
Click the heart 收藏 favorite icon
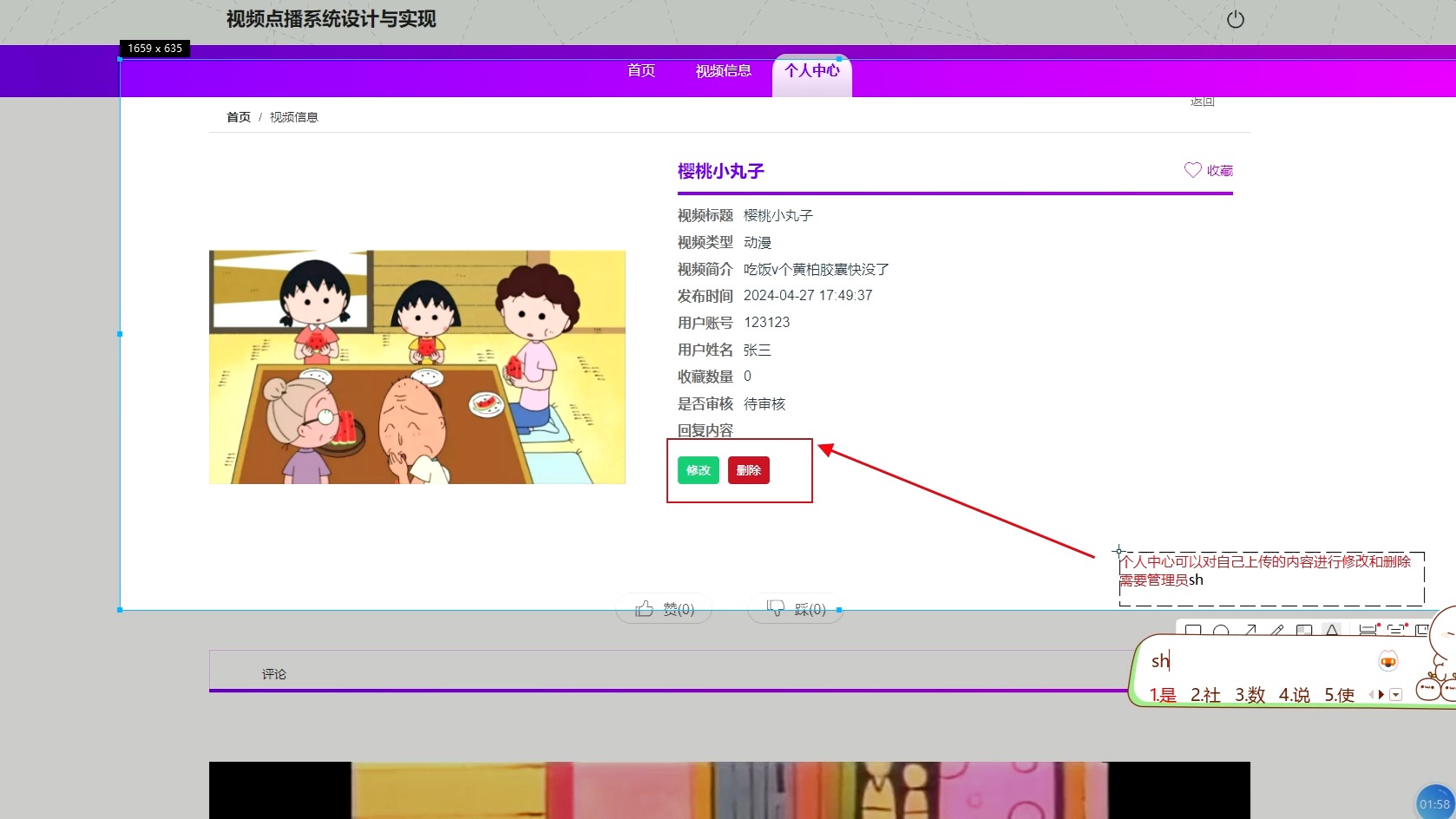click(1193, 170)
